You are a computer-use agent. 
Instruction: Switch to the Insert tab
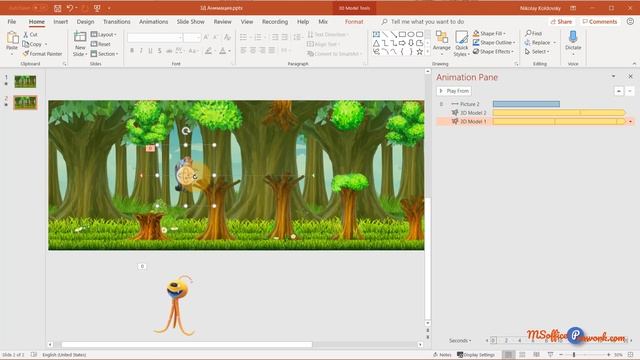click(60, 22)
